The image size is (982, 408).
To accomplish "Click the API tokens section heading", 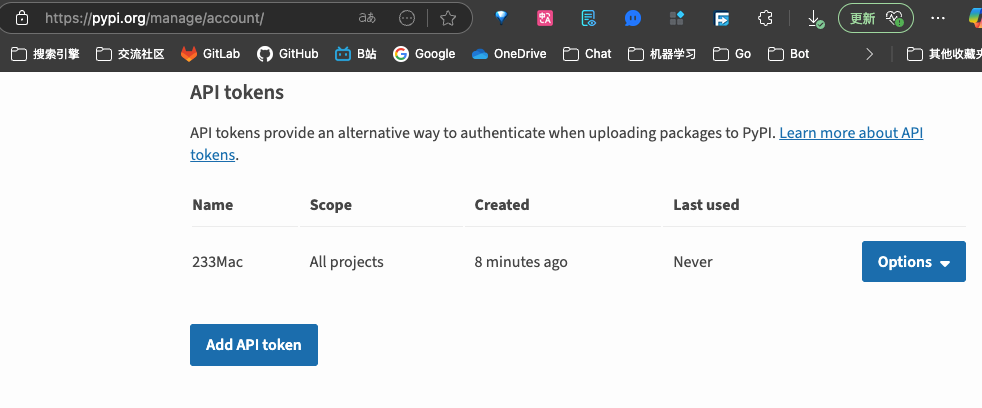I will click(x=237, y=92).
